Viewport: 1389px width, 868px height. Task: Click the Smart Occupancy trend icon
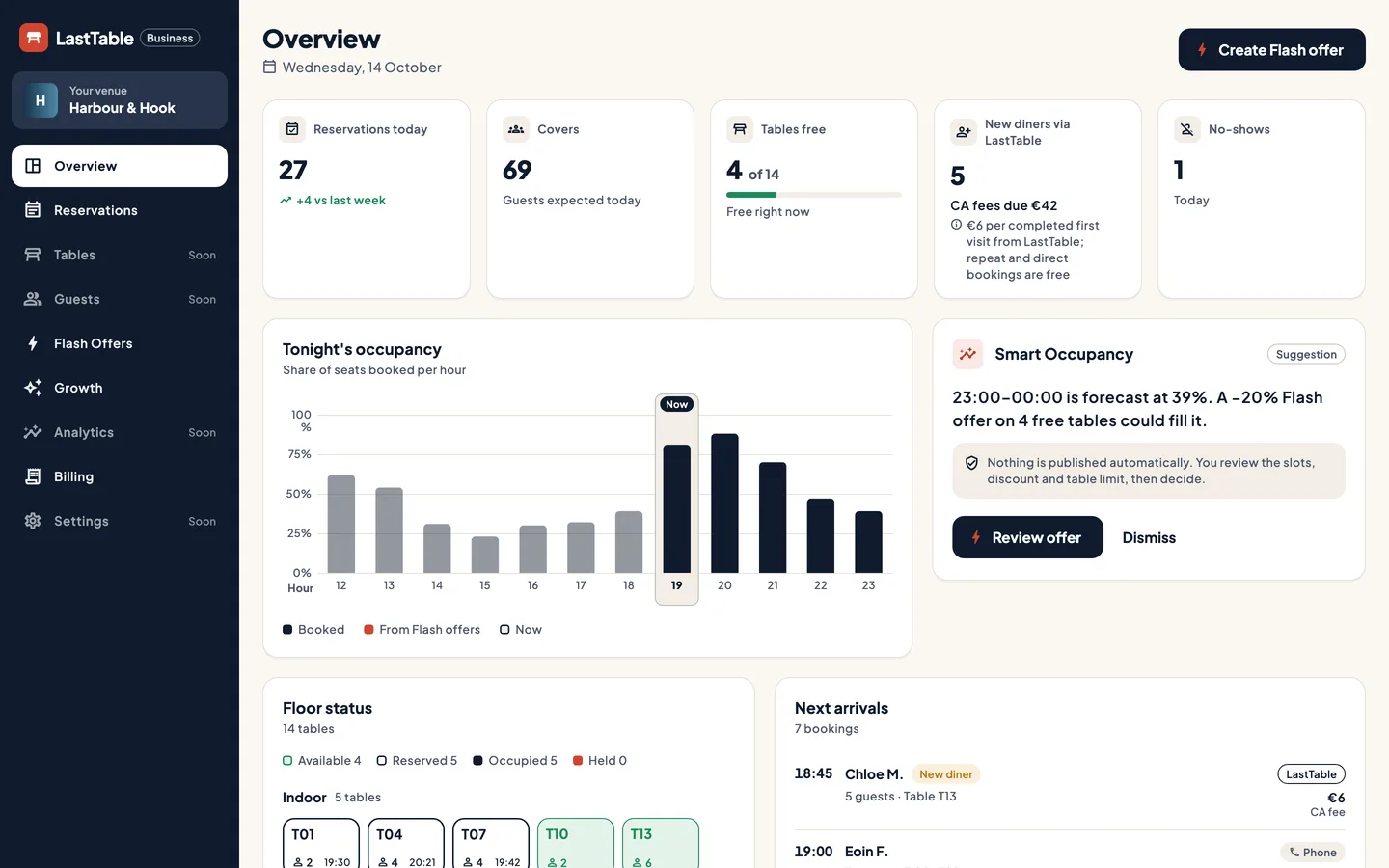coord(967,354)
